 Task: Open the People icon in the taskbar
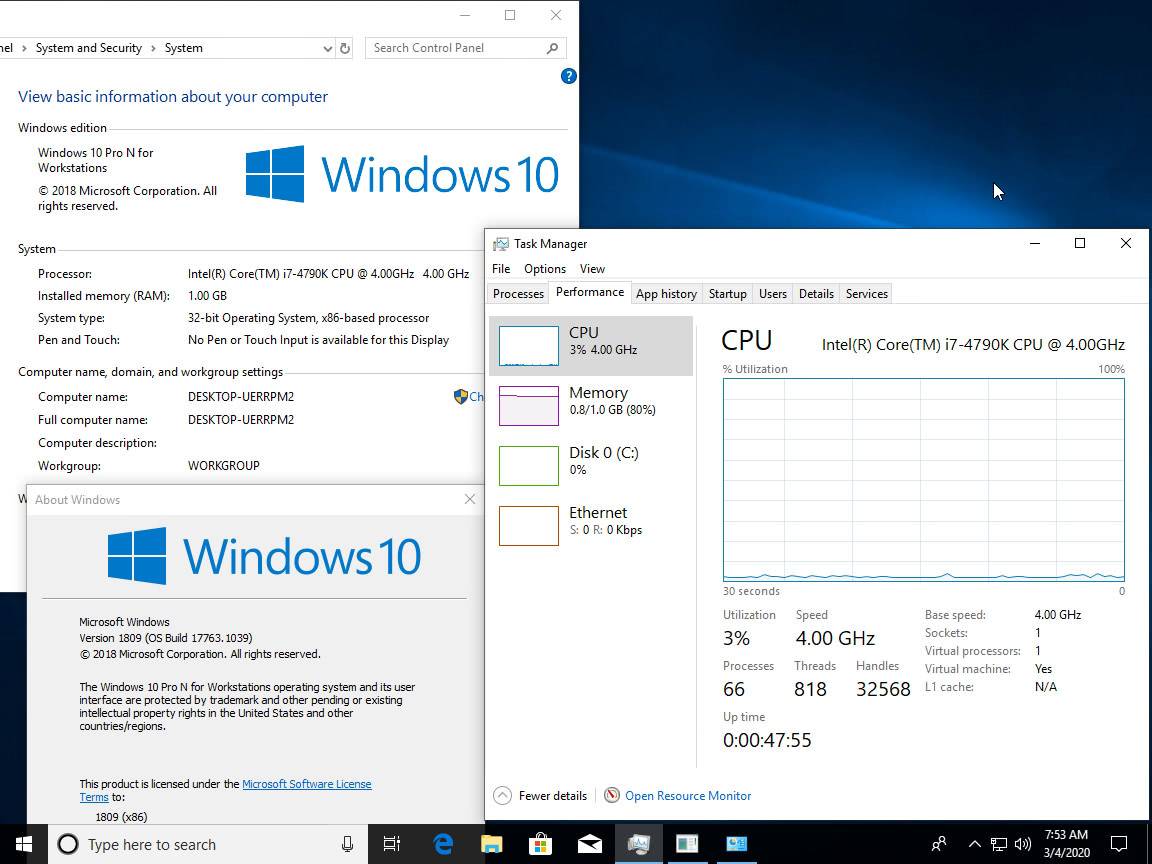(x=938, y=844)
